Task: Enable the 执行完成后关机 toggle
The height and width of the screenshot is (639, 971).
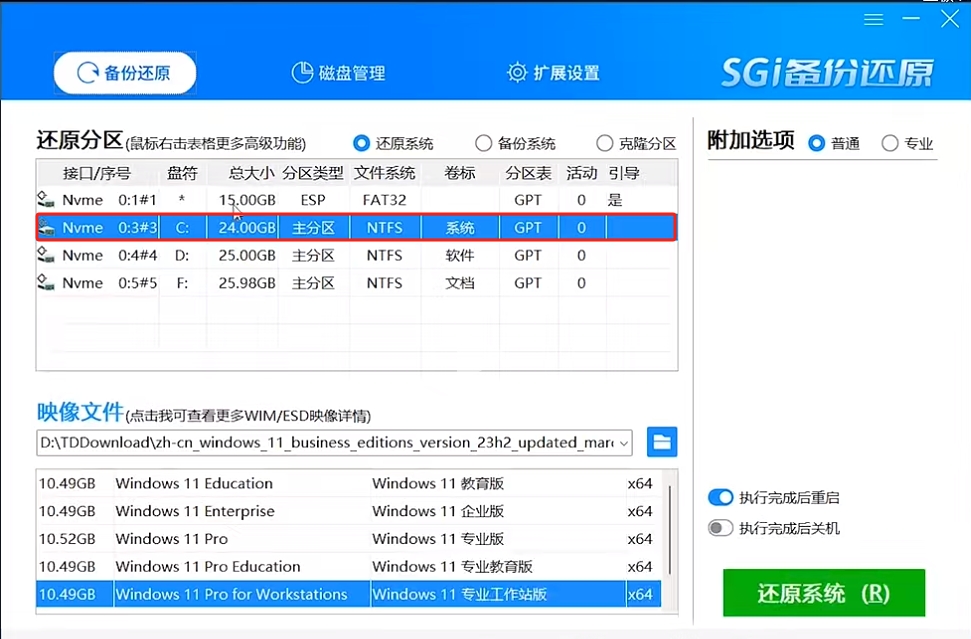Action: (722, 527)
